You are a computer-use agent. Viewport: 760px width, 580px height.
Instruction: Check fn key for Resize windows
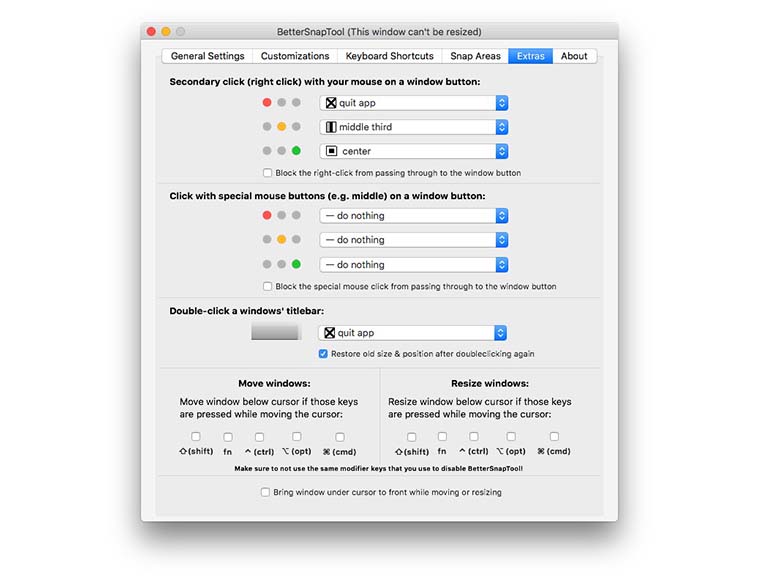pyautogui.click(x=442, y=437)
